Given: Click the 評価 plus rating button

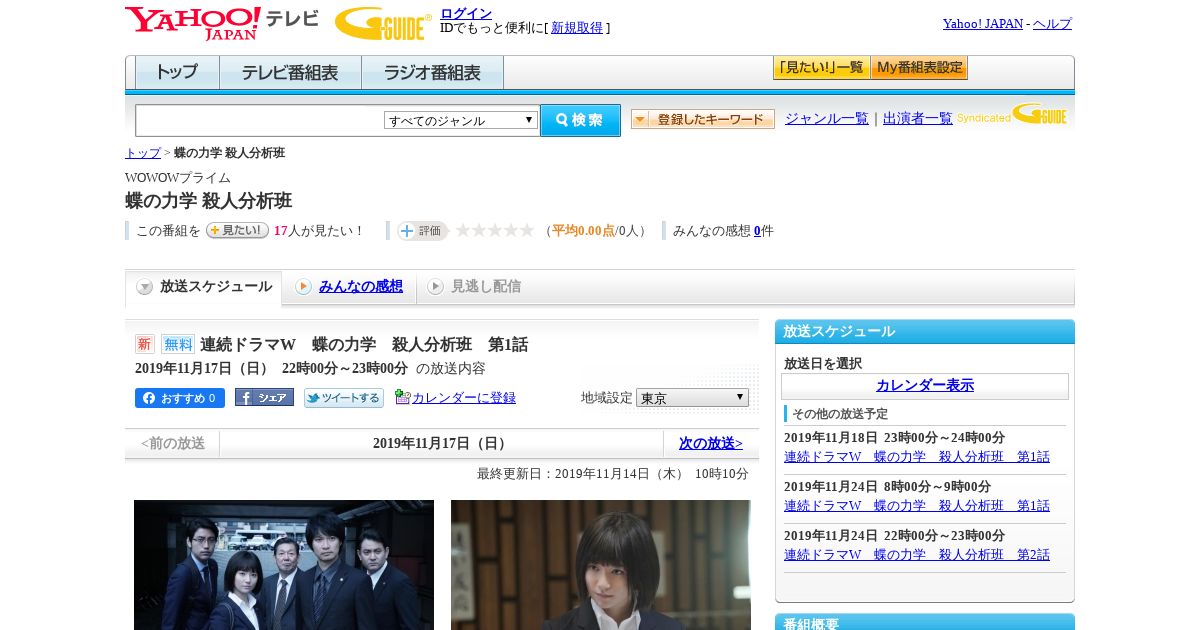Looking at the screenshot, I should [x=422, y=231].
